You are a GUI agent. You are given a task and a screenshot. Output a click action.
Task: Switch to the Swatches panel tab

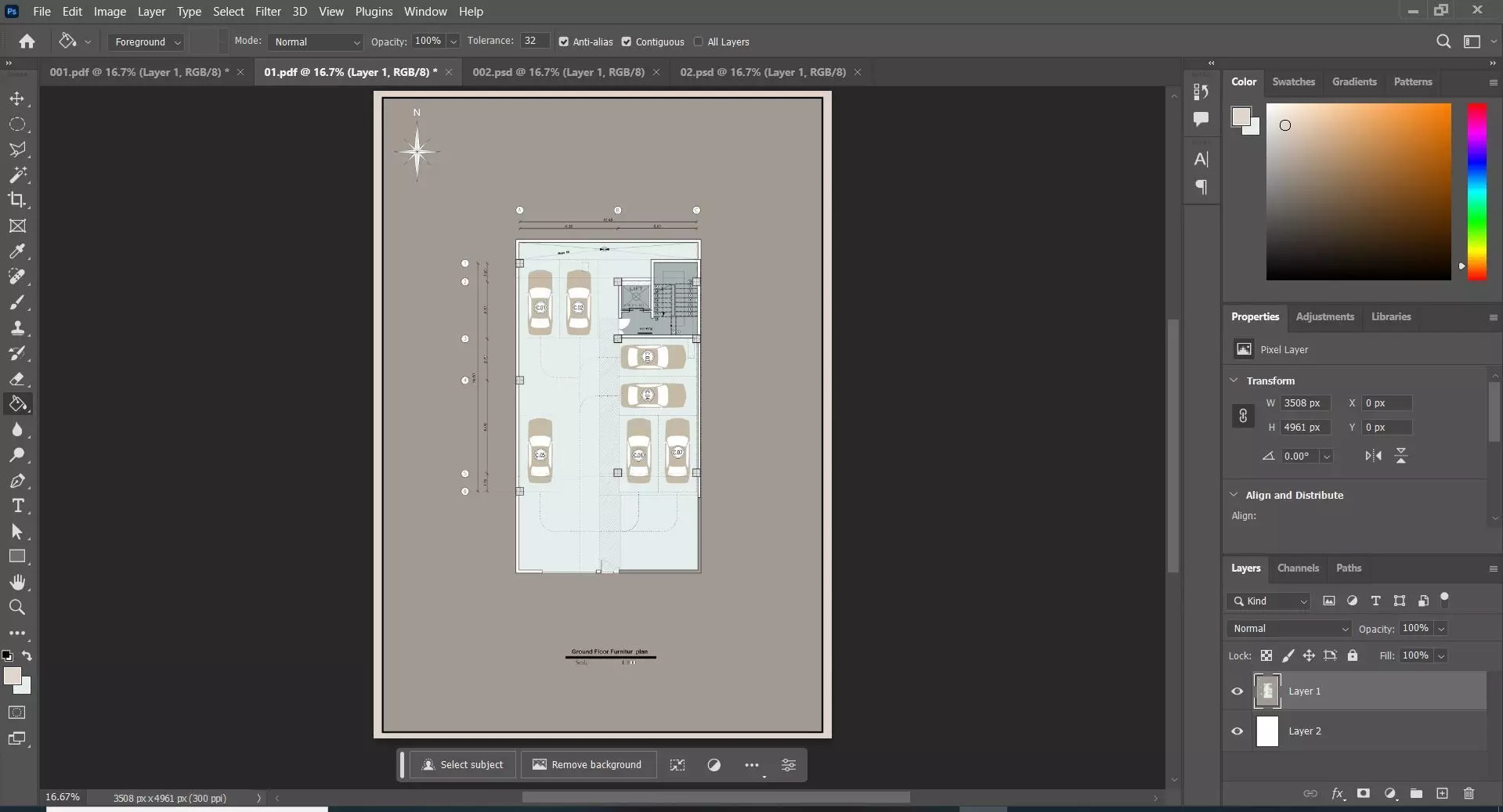click(1293, 81)
